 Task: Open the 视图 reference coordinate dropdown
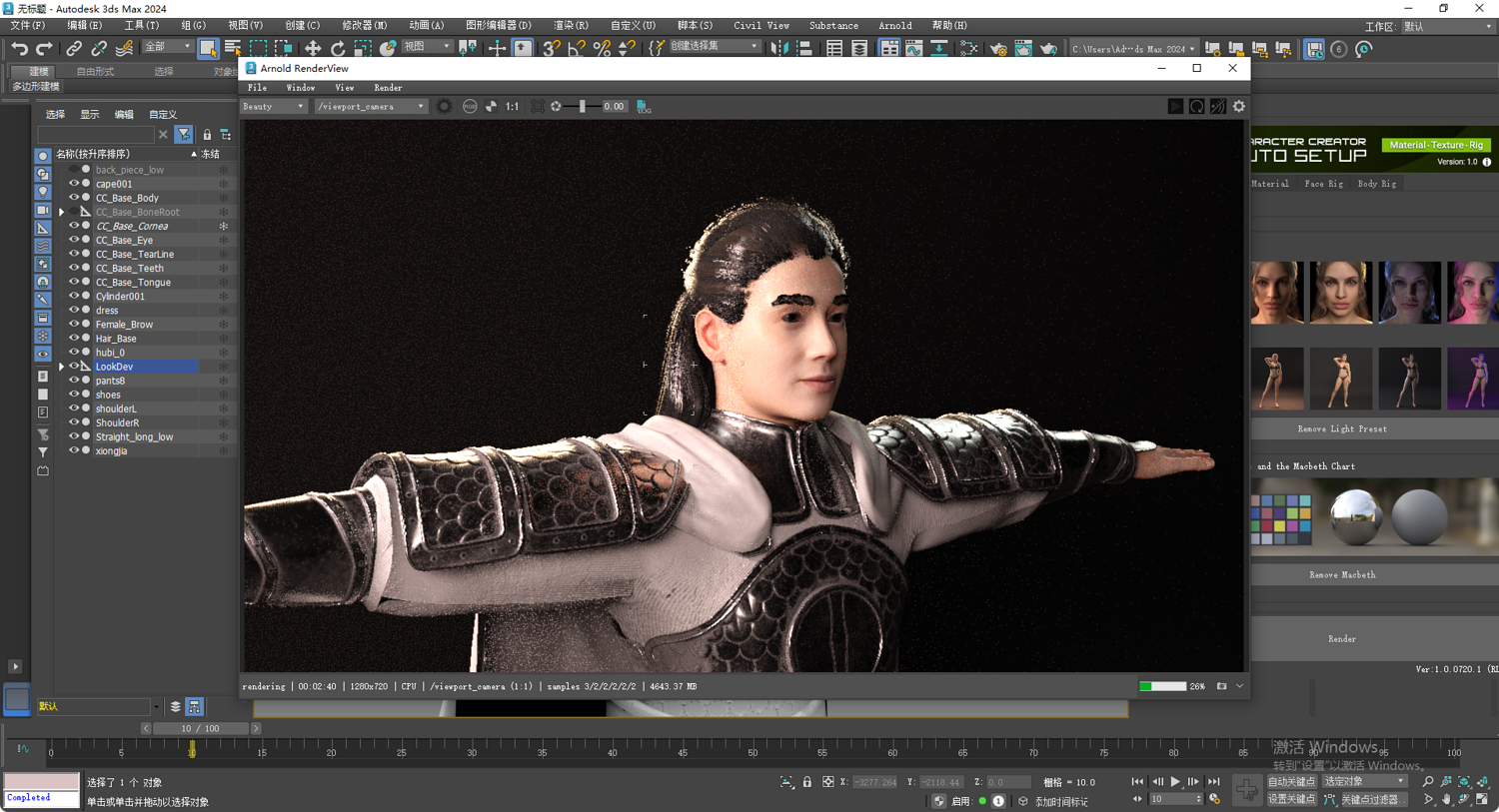pos(426,47)
